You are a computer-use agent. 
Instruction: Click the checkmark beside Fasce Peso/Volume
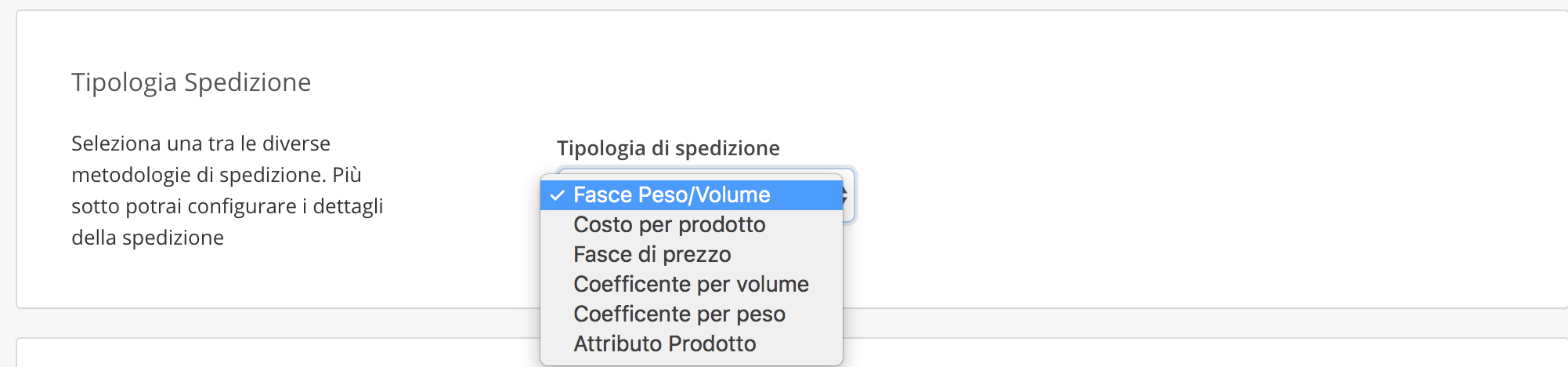(557, 195)
